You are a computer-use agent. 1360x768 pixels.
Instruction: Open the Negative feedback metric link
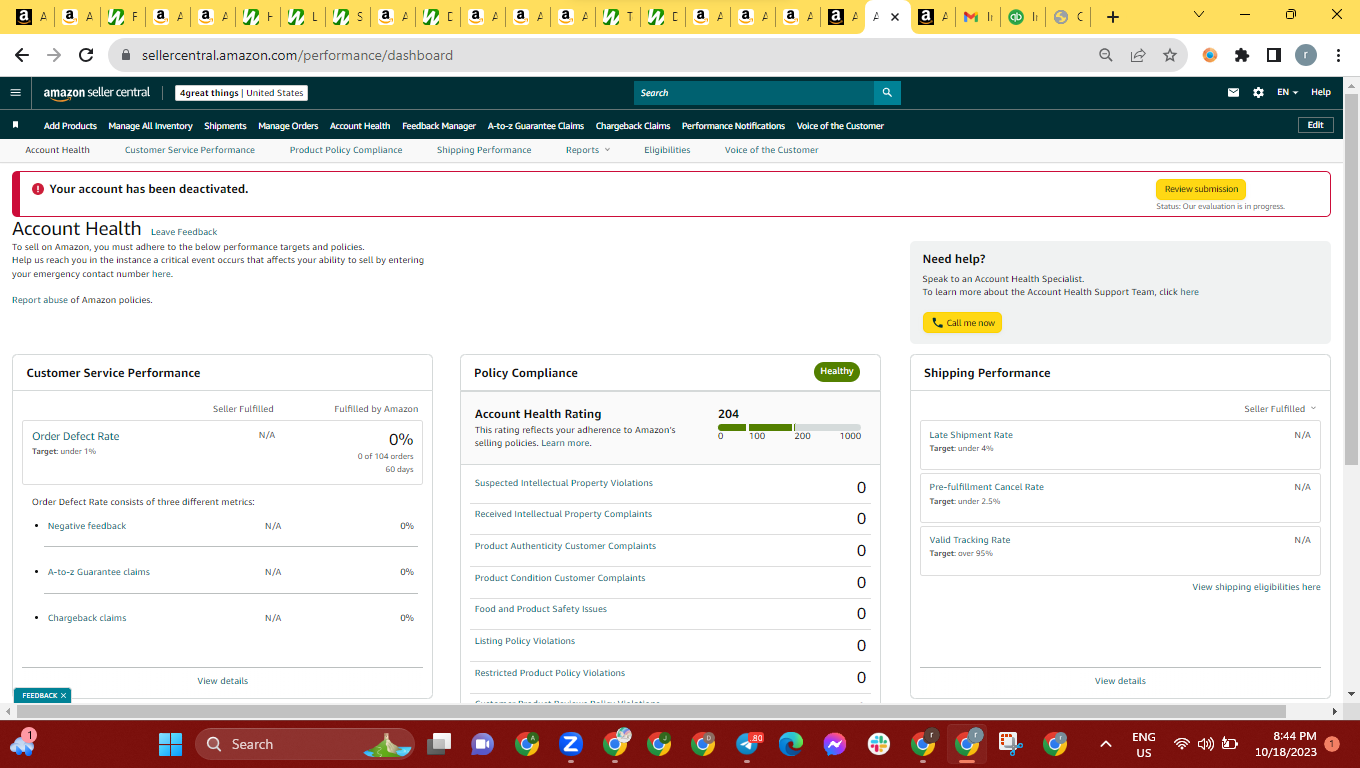pos(87,526)
